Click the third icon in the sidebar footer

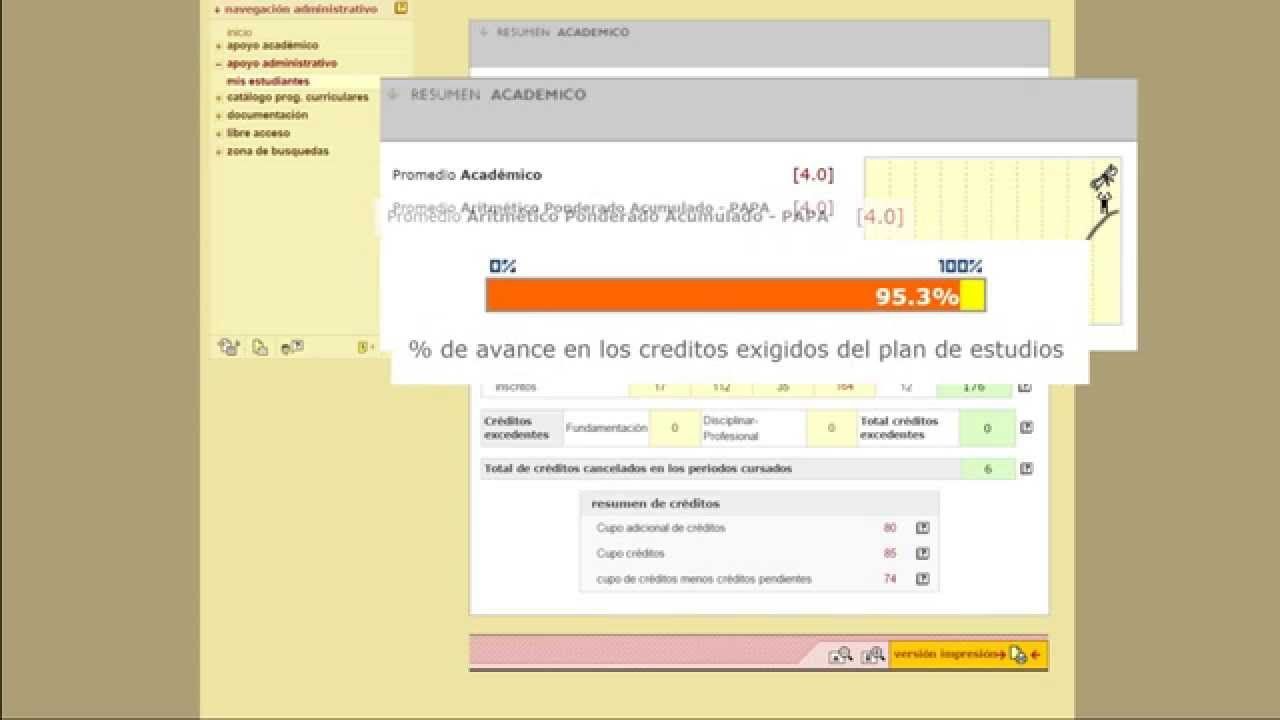[292, 348]
